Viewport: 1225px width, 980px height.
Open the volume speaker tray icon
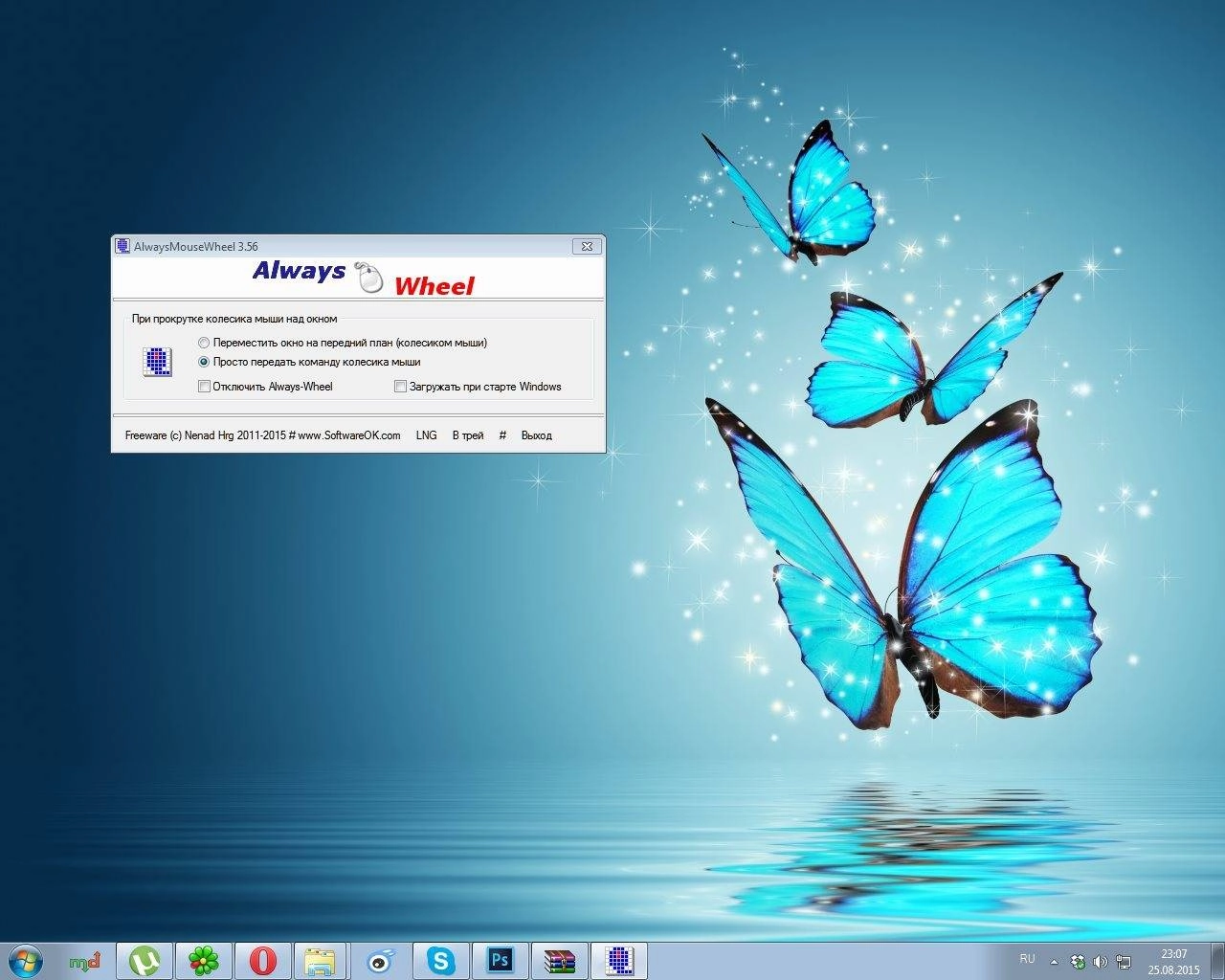pos(1100,961)
